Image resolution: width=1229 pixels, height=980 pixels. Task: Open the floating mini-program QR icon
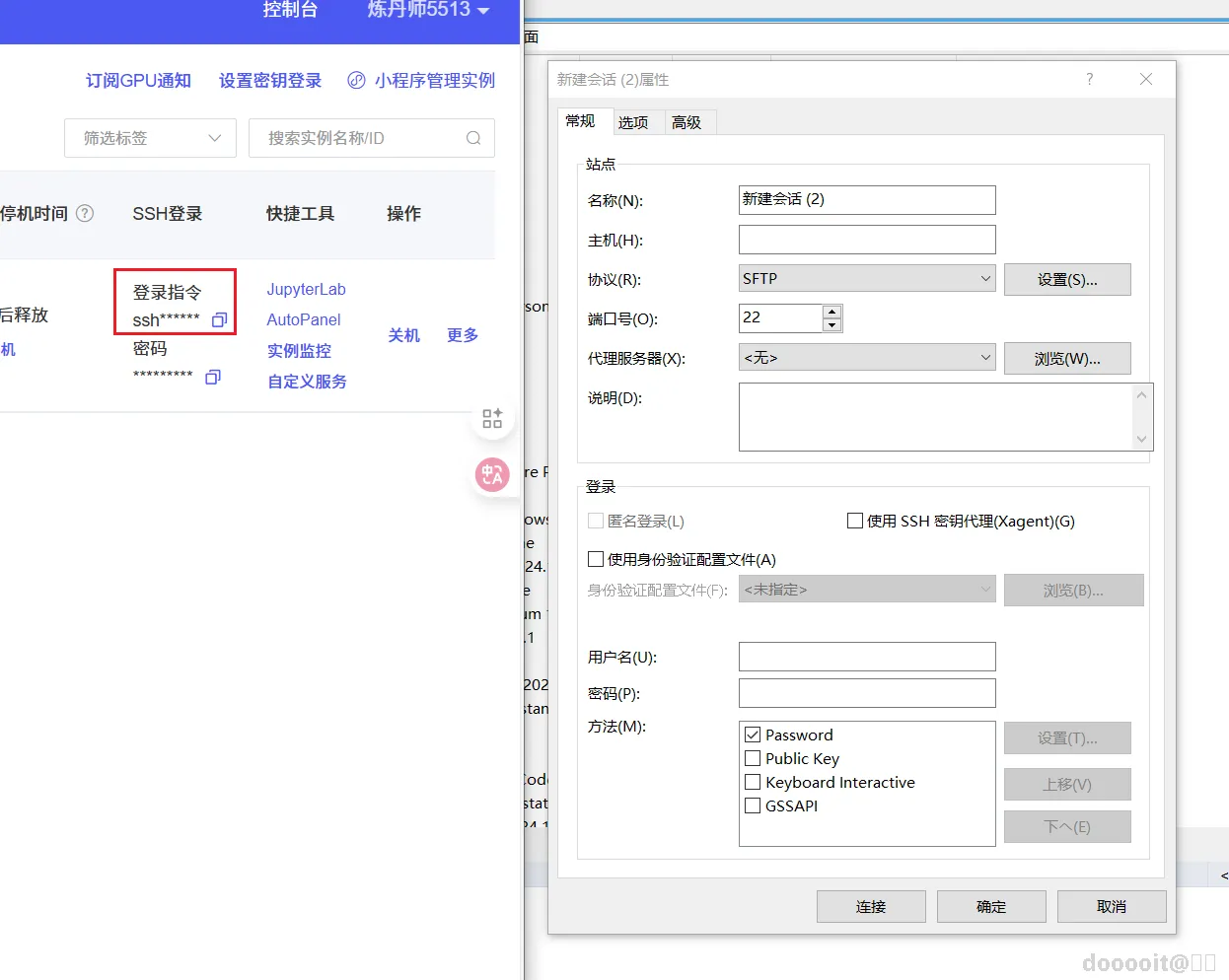pyautogui.click(x=492, y=418)
